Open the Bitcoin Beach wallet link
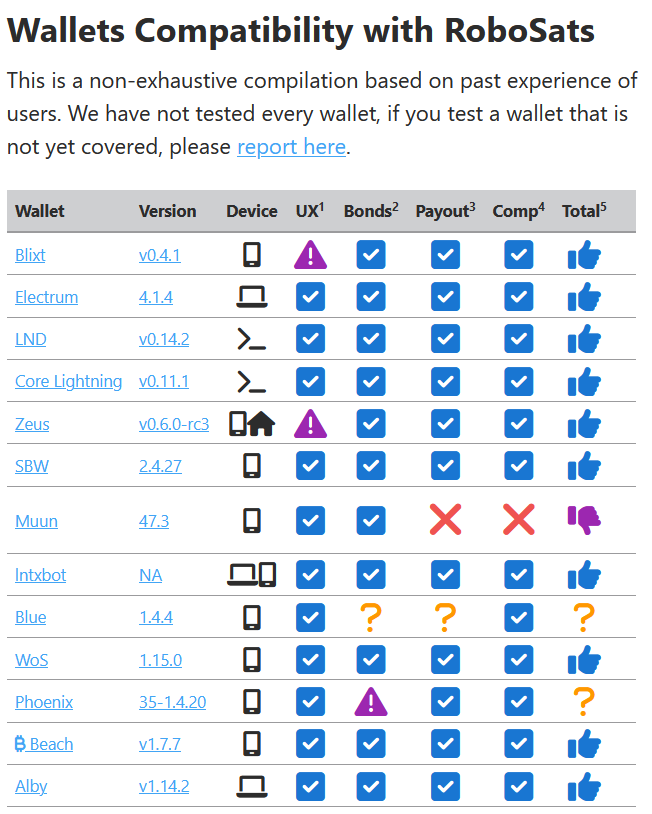This screenshot has width=652, height=814. pyautogui.click(x=44, y=744)
